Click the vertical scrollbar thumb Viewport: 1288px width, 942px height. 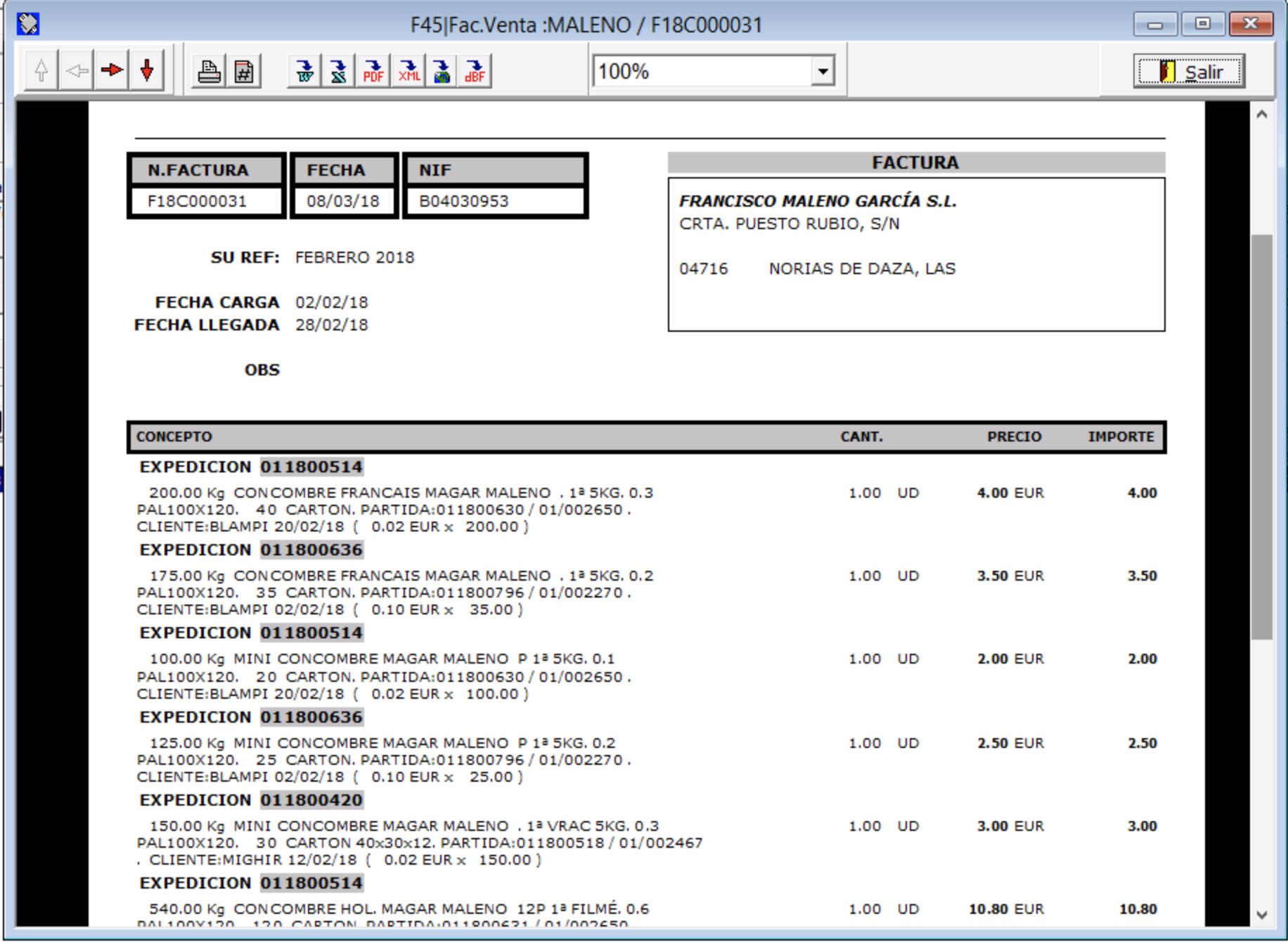point(1261,436)
